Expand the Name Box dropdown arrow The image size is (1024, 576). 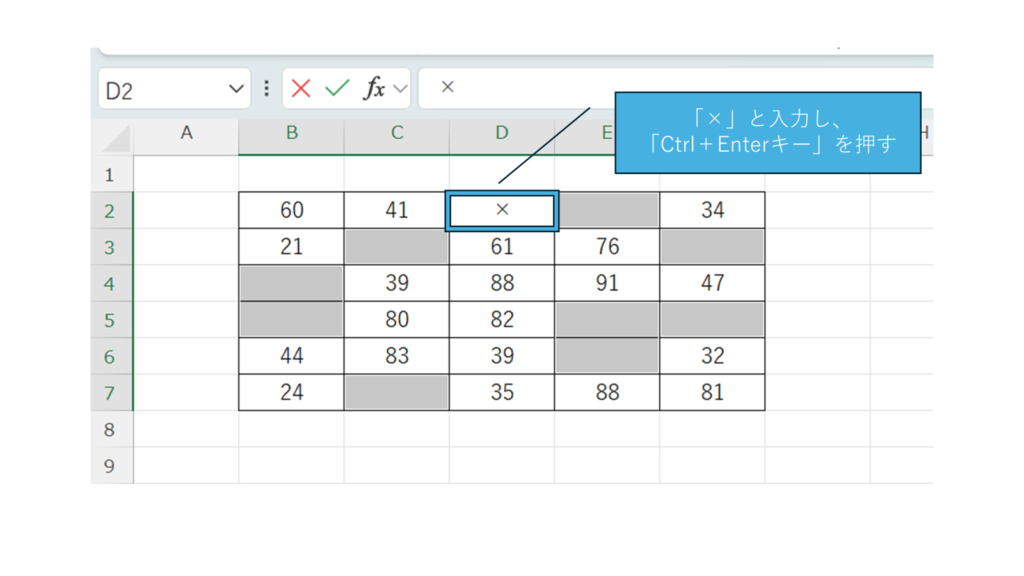pyautogui.click(x=236, y=89)
